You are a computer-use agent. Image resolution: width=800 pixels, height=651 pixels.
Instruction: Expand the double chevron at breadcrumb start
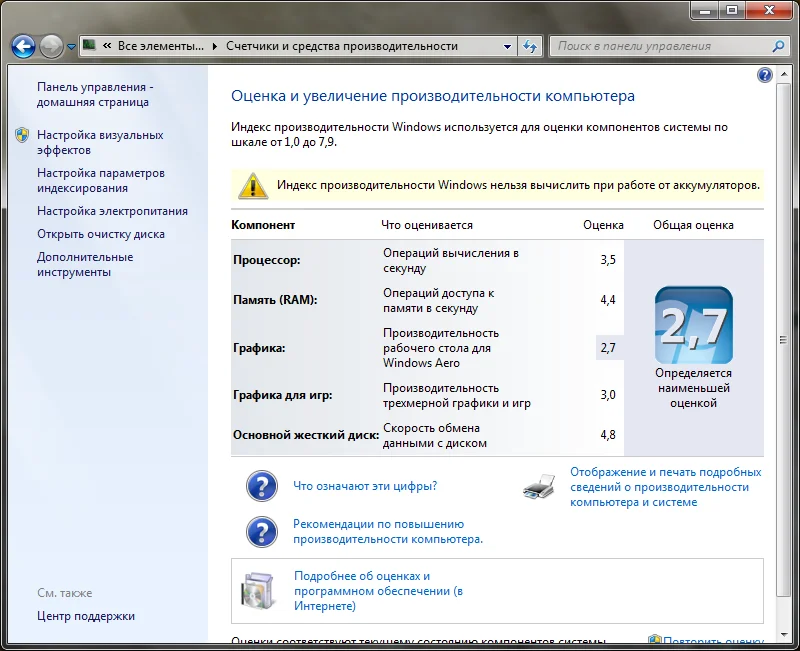tap(107, 46)
